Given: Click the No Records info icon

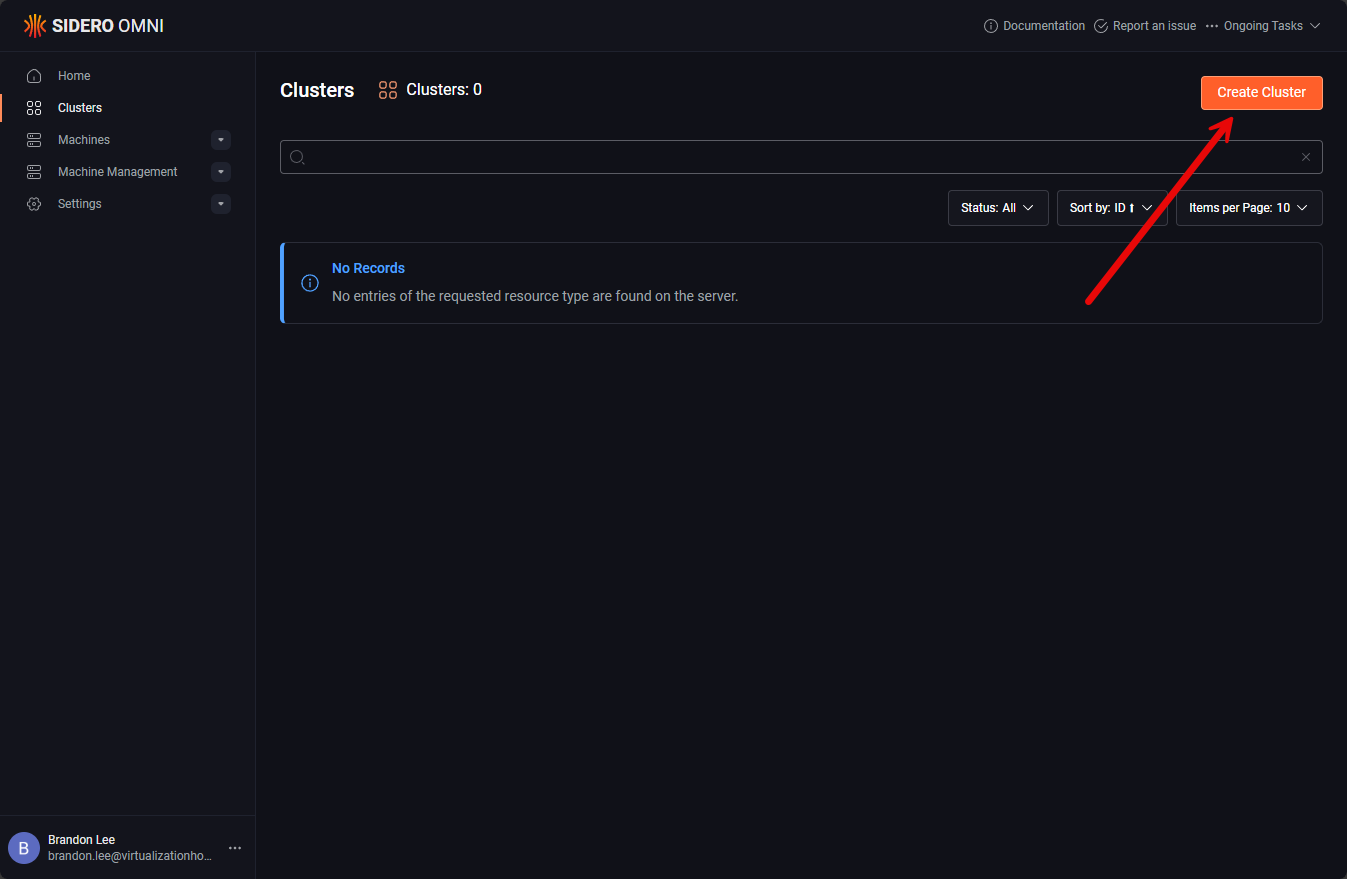Looking at the screenshot, I should [x=310, y=283].
